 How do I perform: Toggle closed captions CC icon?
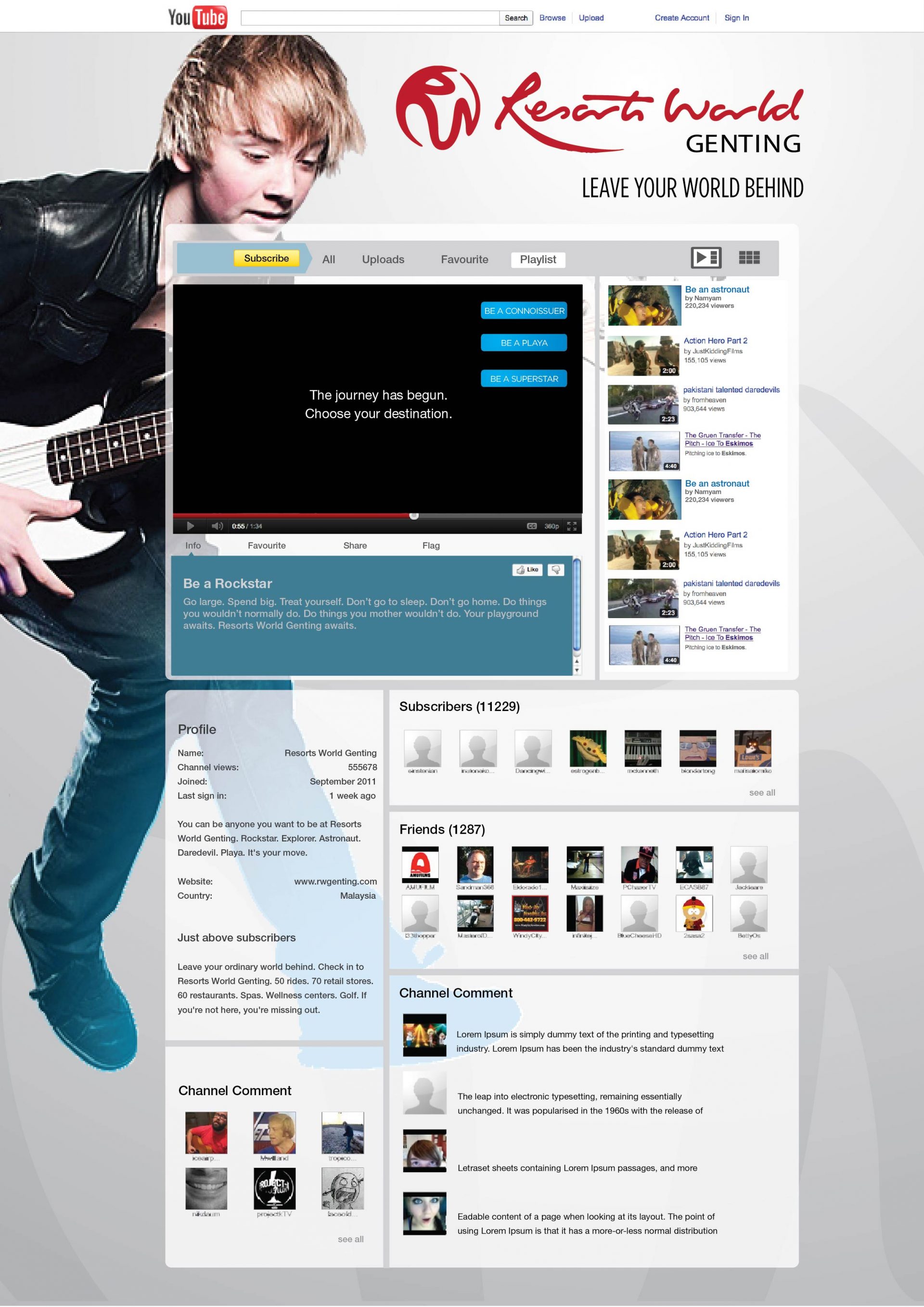531,526
